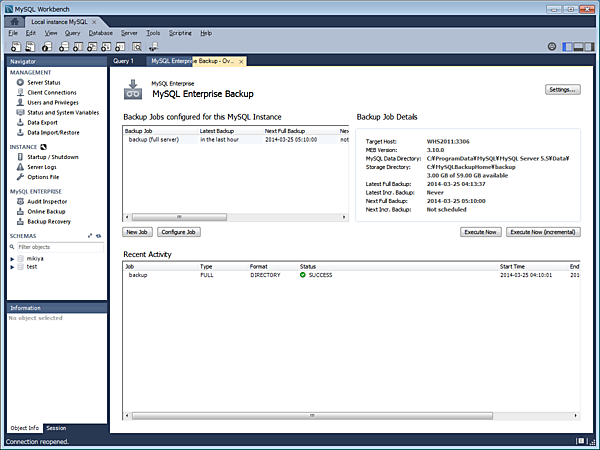Click the home screen tab icon
The image size is (600, 450).
(12, 21)
